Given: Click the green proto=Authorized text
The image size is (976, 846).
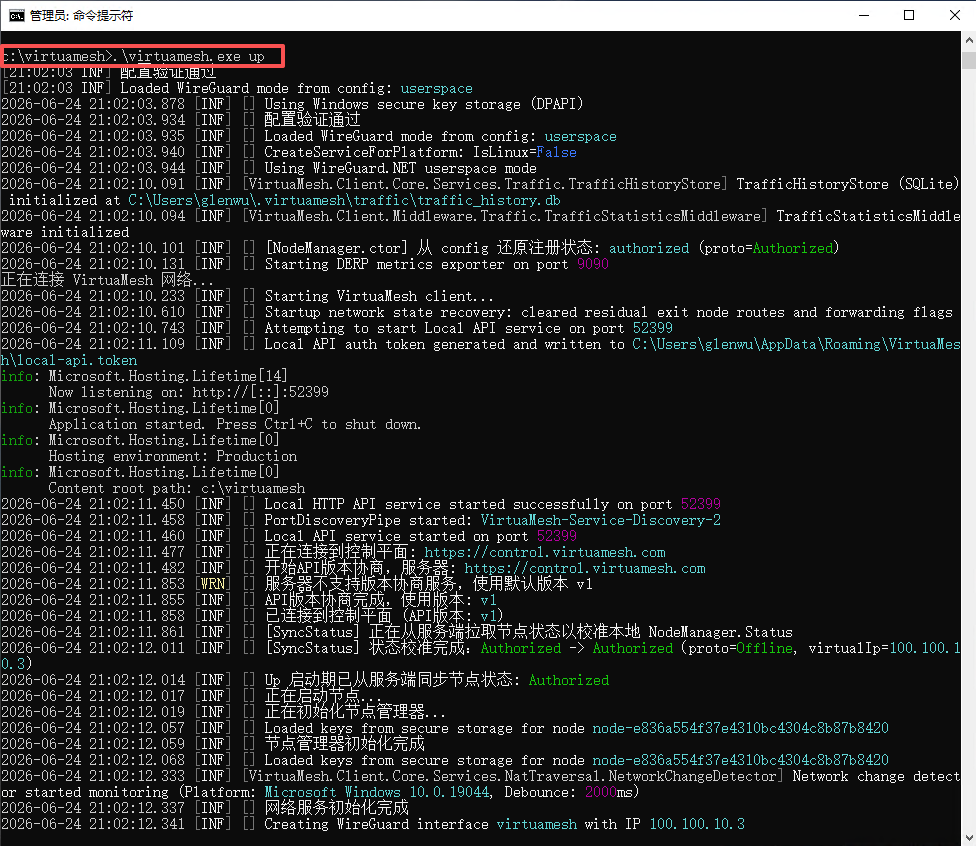Looking at the screenshot, I should [769, 248].
